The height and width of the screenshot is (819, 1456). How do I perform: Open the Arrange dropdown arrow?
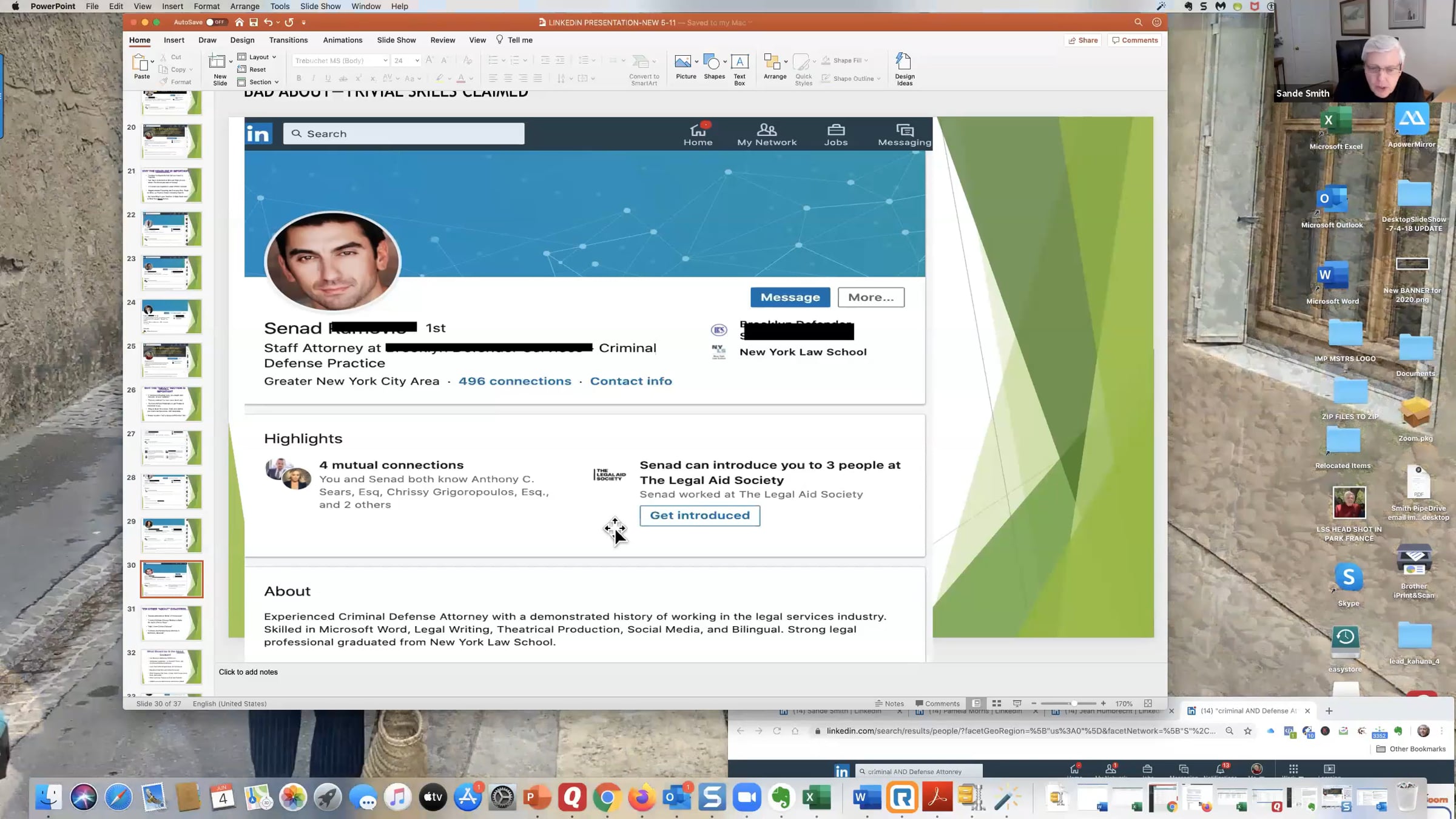tap(786, 62)
